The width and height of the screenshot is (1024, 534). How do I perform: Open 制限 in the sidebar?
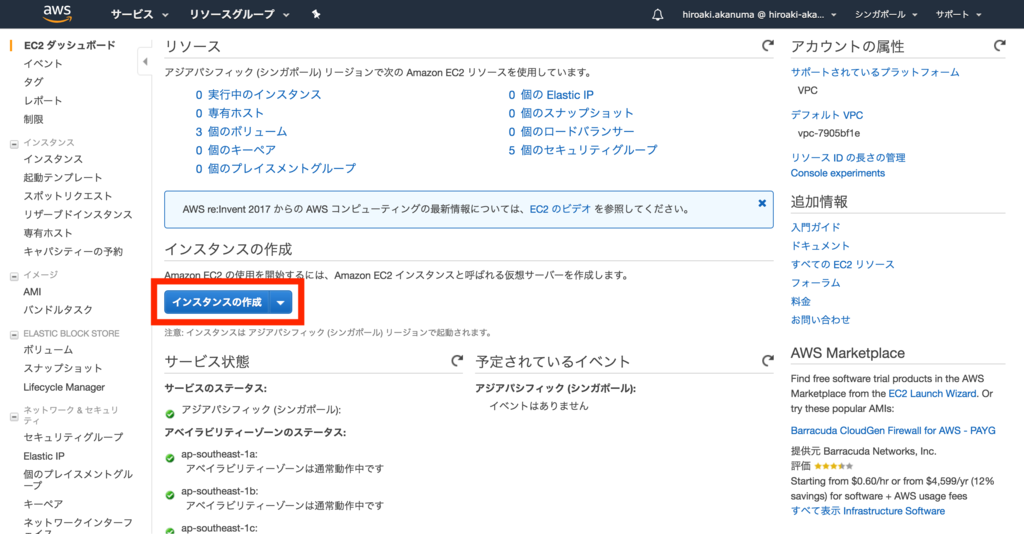33,119
